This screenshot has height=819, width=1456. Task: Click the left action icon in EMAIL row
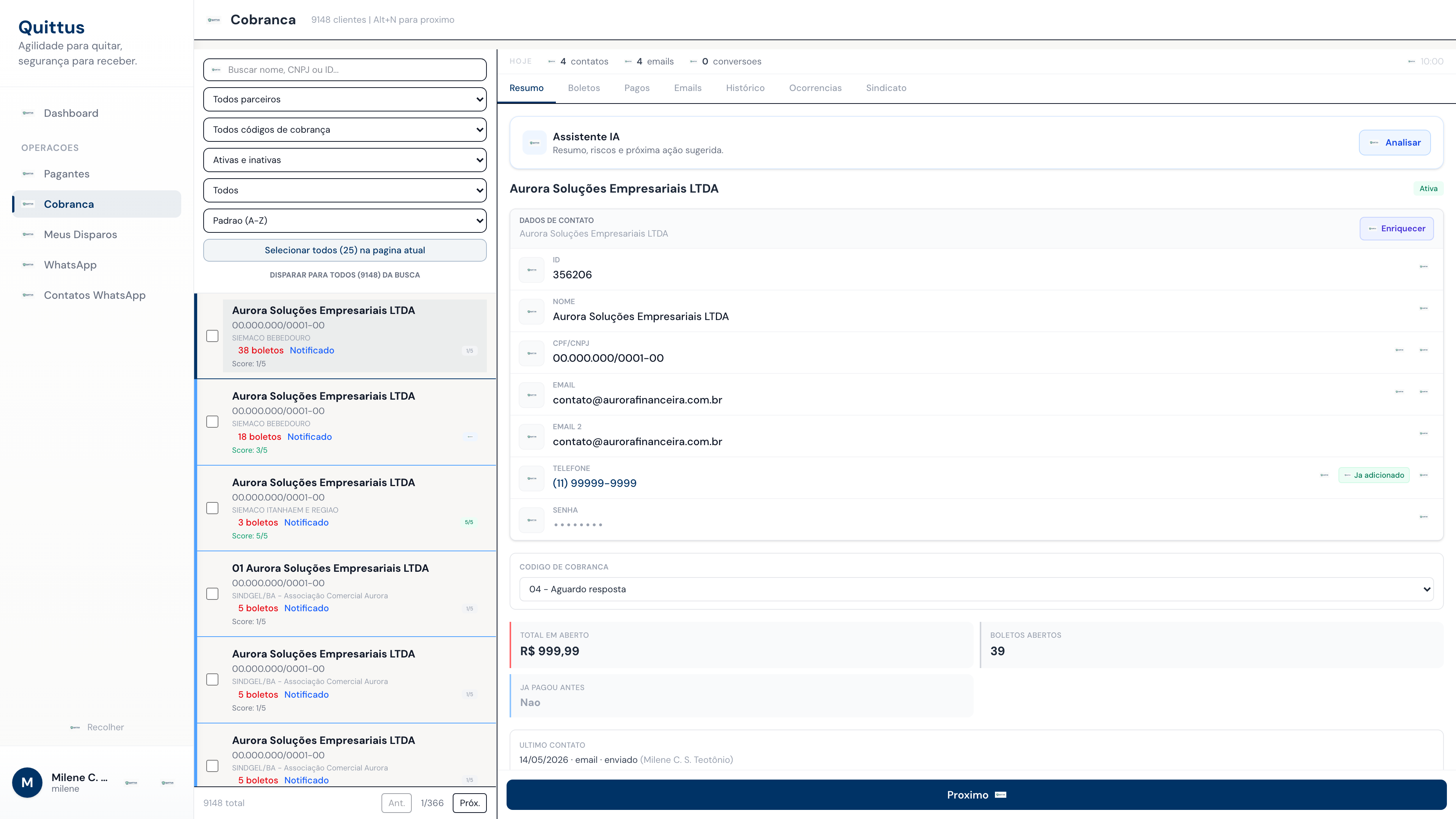(x=1400, y=392)
